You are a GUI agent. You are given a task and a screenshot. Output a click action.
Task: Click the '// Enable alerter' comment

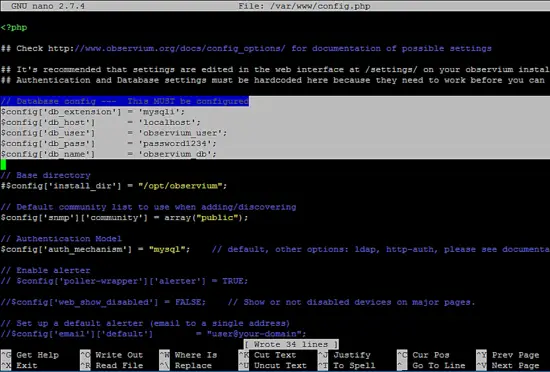(46, 270)
